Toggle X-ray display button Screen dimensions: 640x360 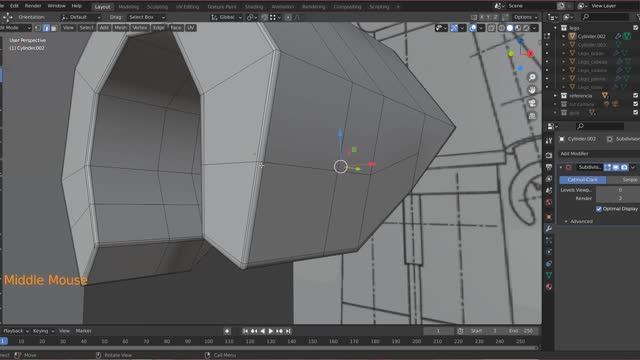(x=491, y=28)
